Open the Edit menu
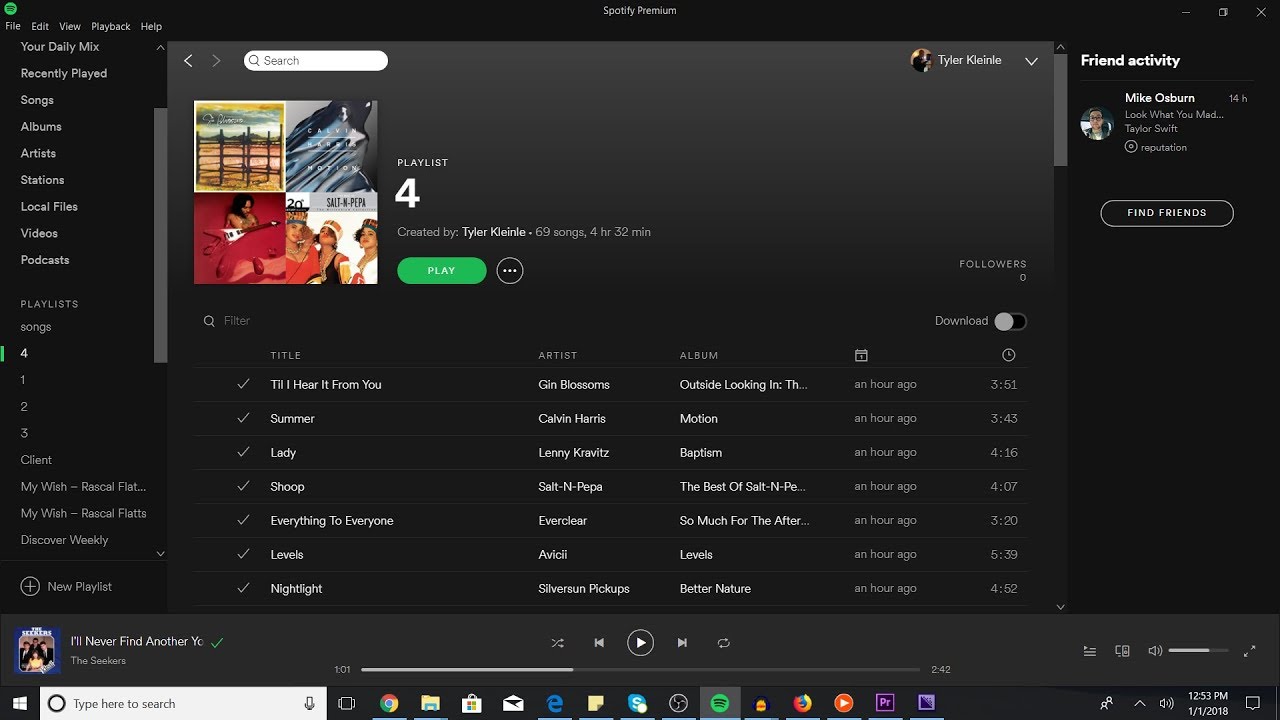This screenshot has width=1280, height=720. (40, 26)
